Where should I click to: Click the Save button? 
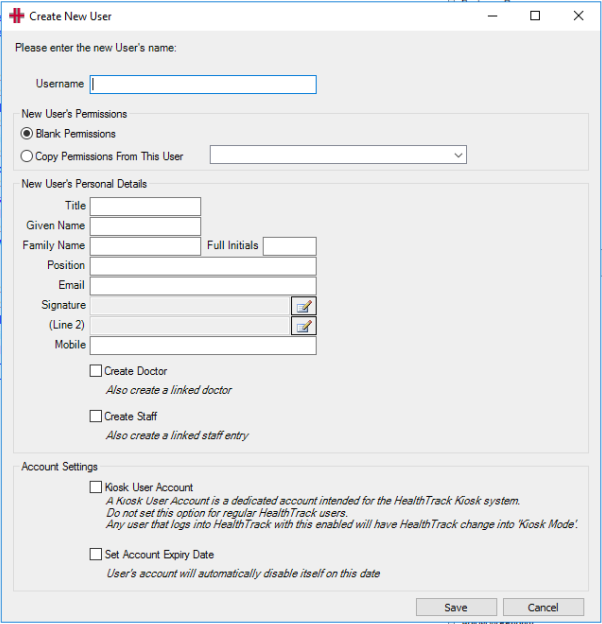tap(456, 608)
